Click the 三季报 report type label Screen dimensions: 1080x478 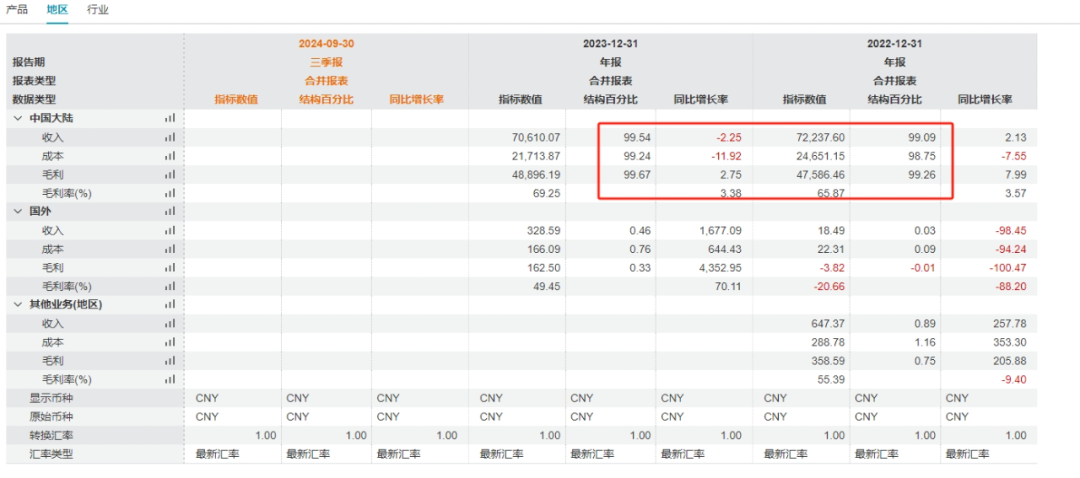(x=326, y=62)
